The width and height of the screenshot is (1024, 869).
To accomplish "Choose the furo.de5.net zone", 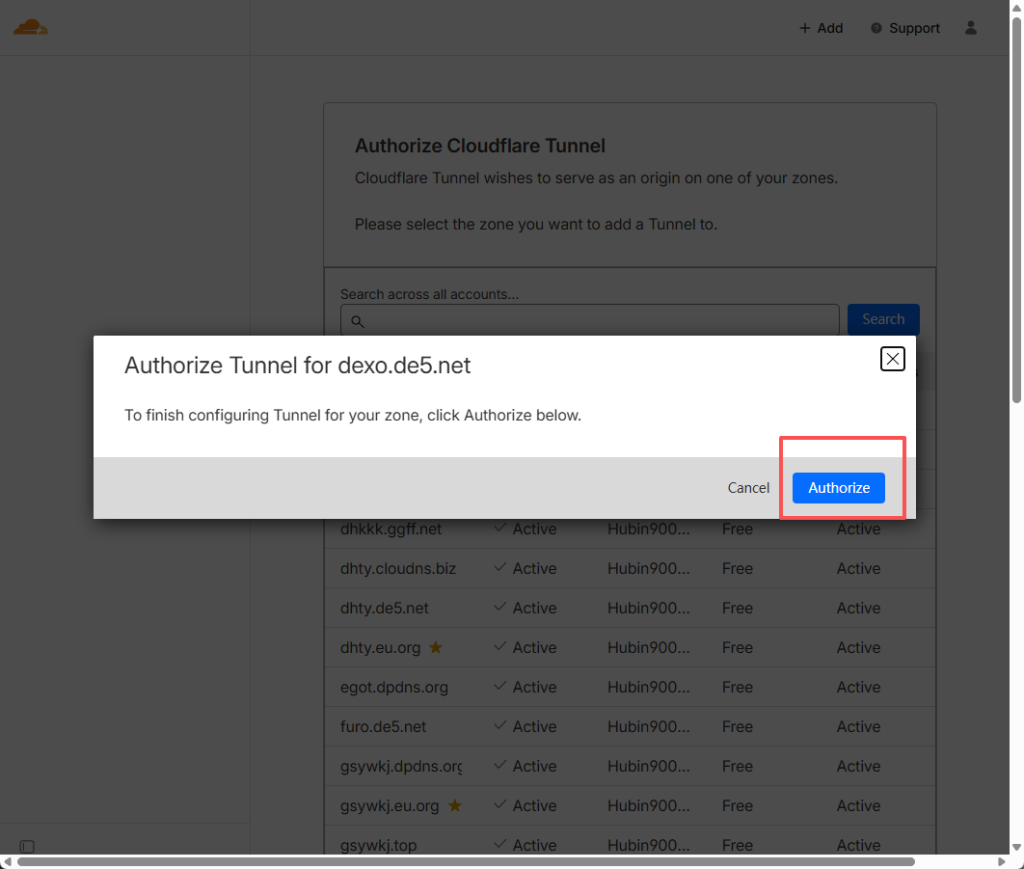I will click(x=383, y=727).
